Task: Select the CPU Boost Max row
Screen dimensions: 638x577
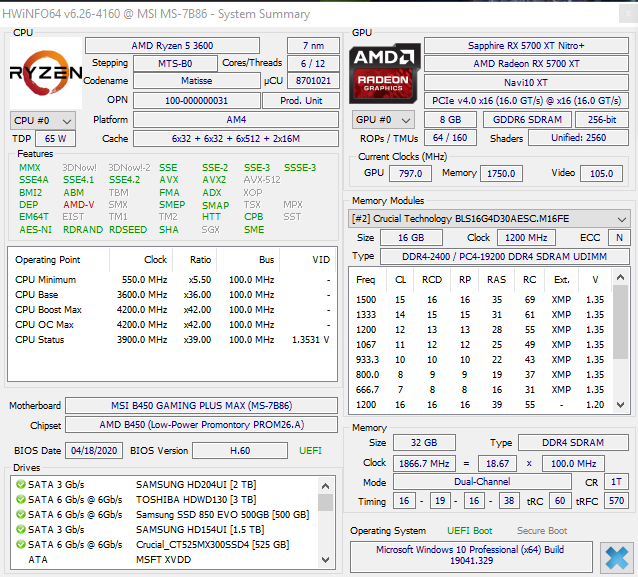Action: tap(172, 310)
